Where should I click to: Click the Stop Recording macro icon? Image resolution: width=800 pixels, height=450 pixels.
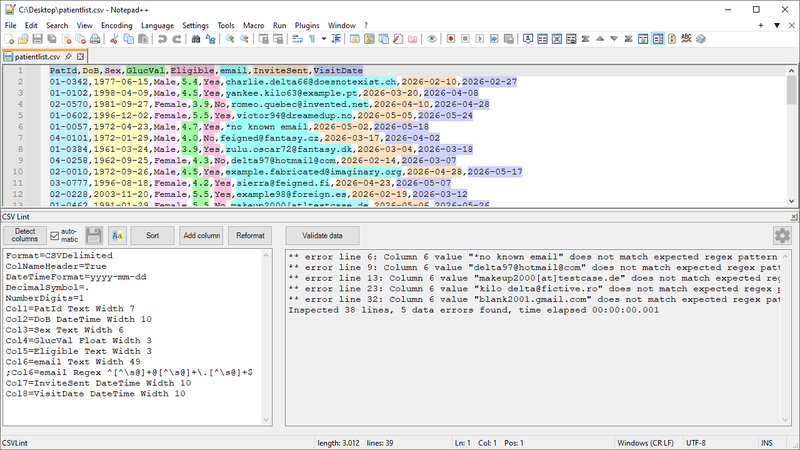pyautogui.click(x=465, y=39)
